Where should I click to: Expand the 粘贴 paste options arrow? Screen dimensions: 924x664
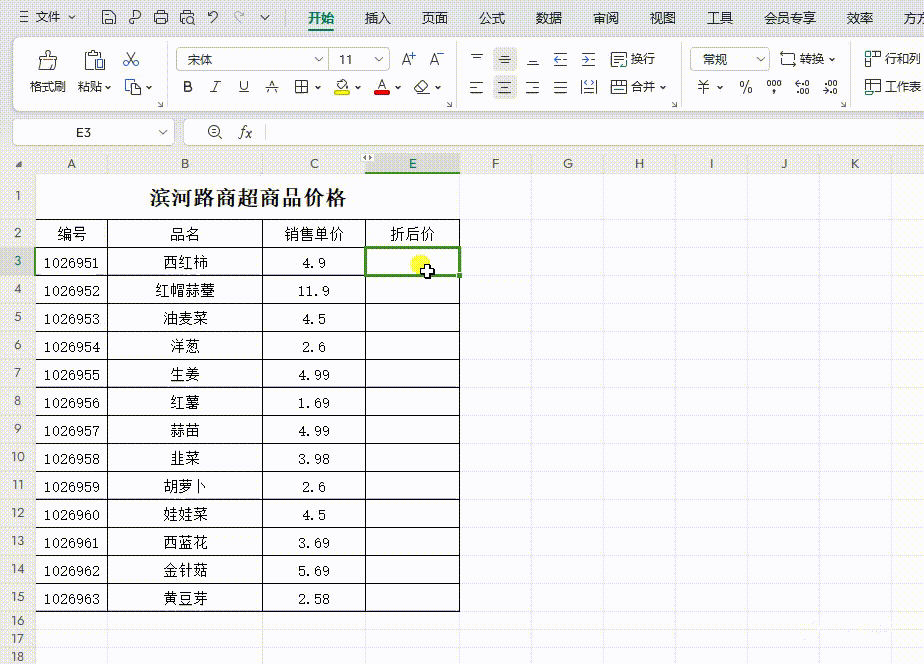108,88
